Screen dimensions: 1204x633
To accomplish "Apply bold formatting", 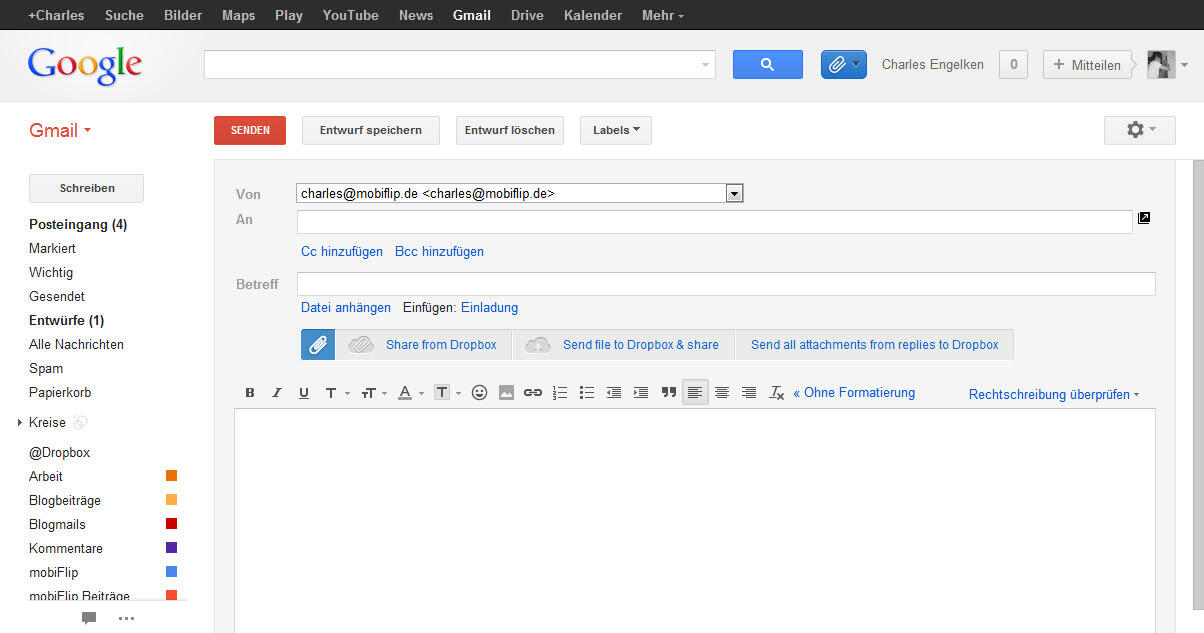I will (250, 393).
